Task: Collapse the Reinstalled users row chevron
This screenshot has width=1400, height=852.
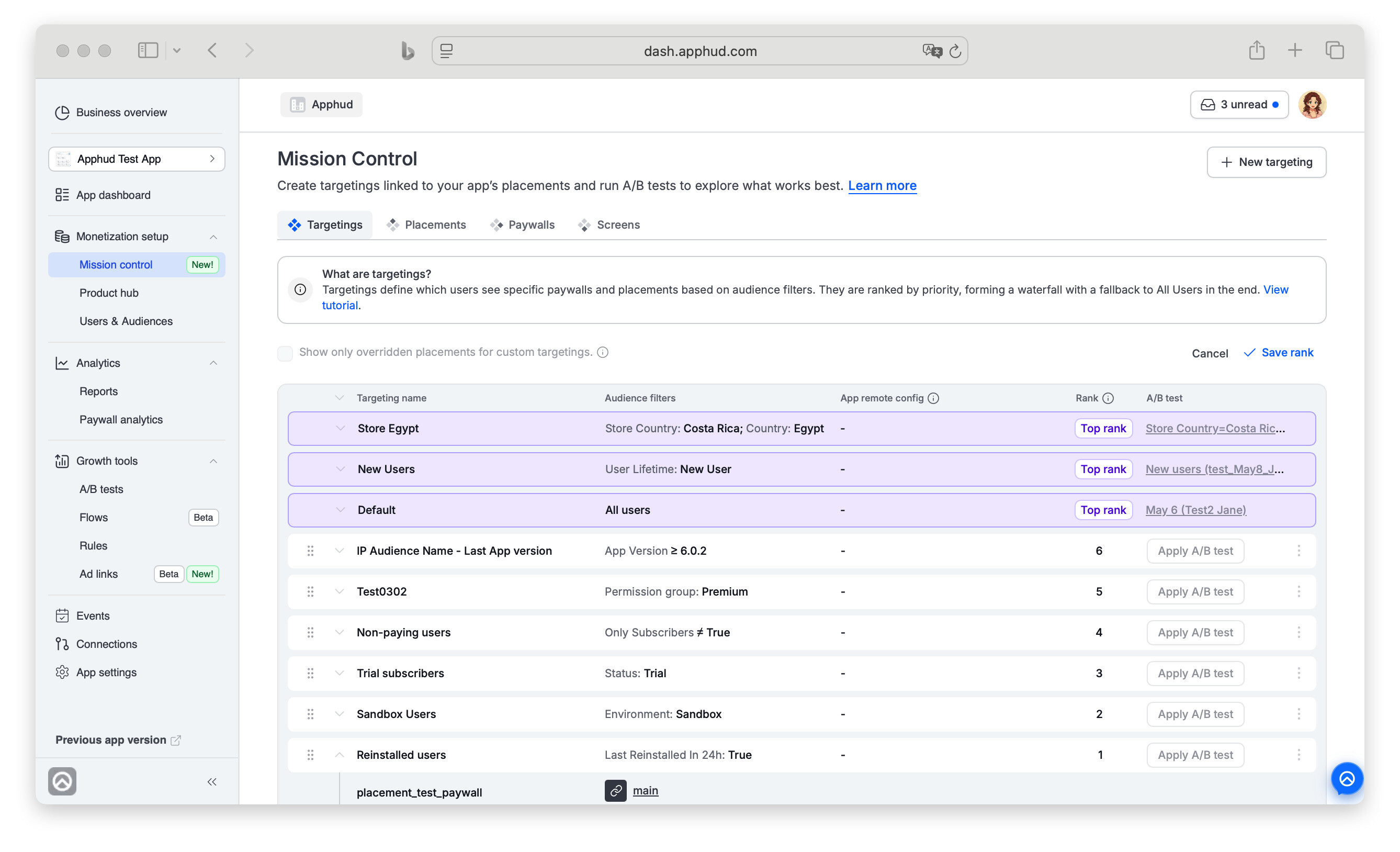Action: click(339, 755)
